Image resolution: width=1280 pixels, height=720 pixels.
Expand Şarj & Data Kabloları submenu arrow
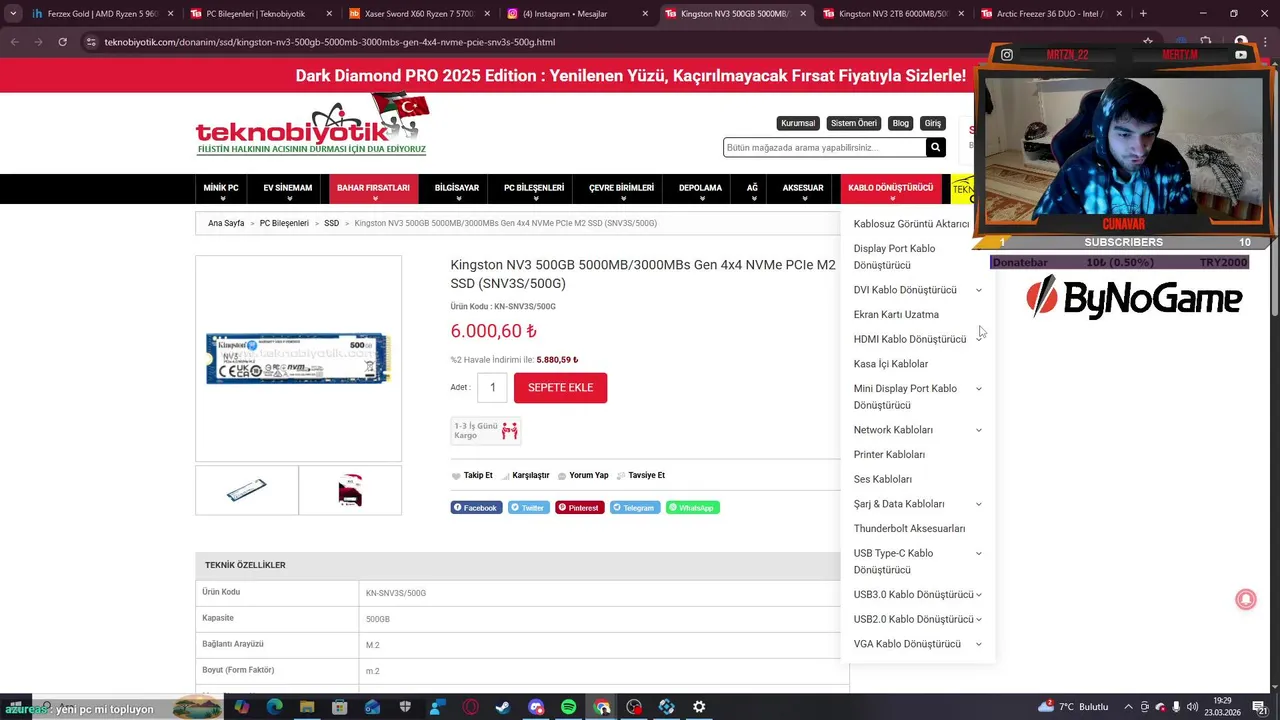[x=979, y=504]
